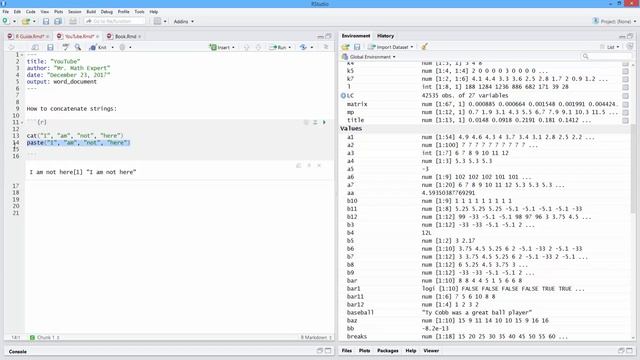The height and width of the screenshot is (360, 640).
Task: Open the document settings gear icon
Action: point(122,47)
